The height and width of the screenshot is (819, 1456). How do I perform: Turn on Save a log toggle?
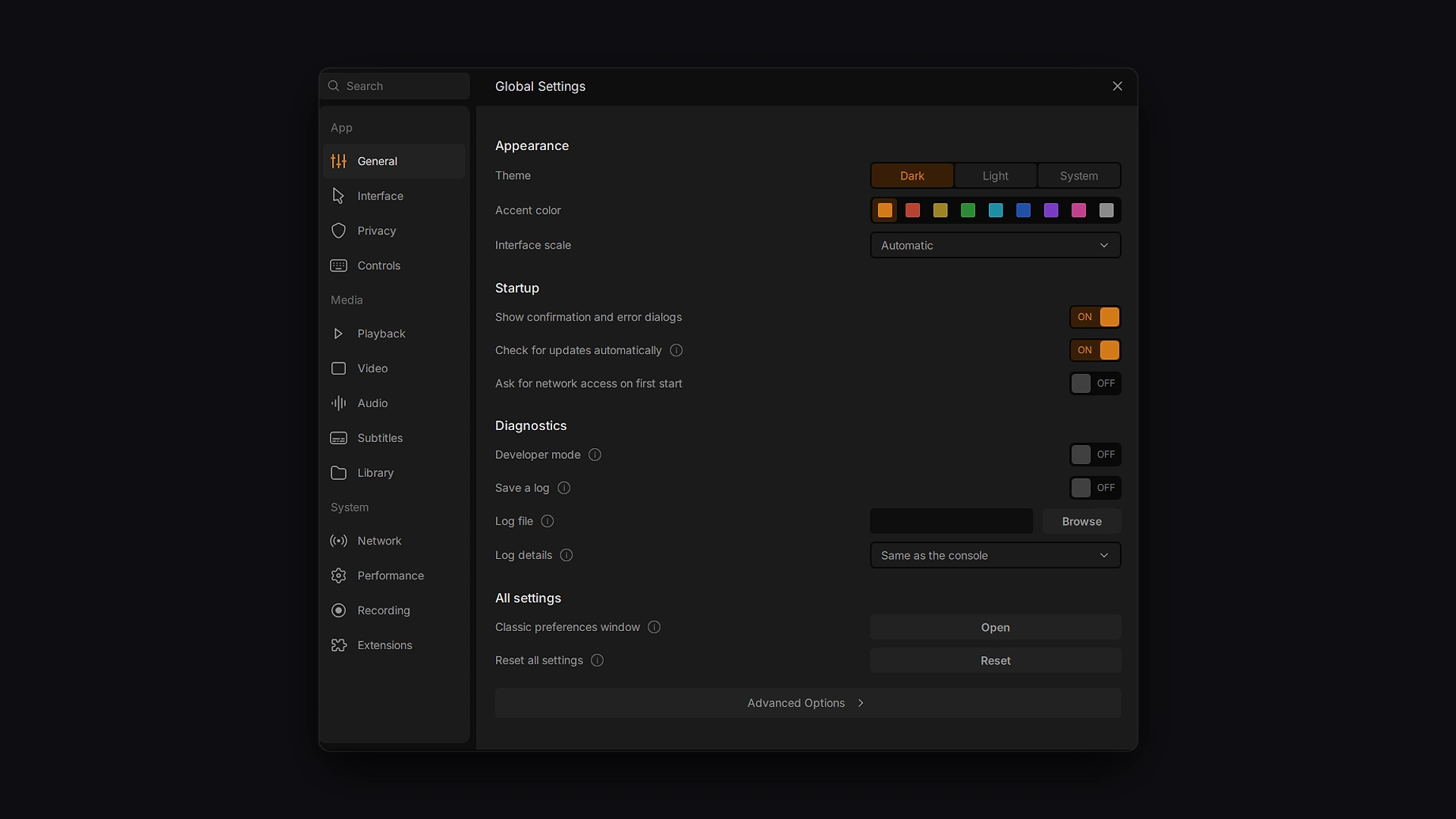pos(1095,488)
